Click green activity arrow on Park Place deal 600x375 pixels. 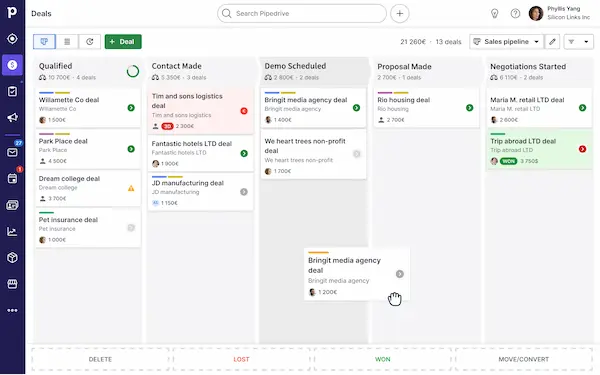(x=131, y=149)
